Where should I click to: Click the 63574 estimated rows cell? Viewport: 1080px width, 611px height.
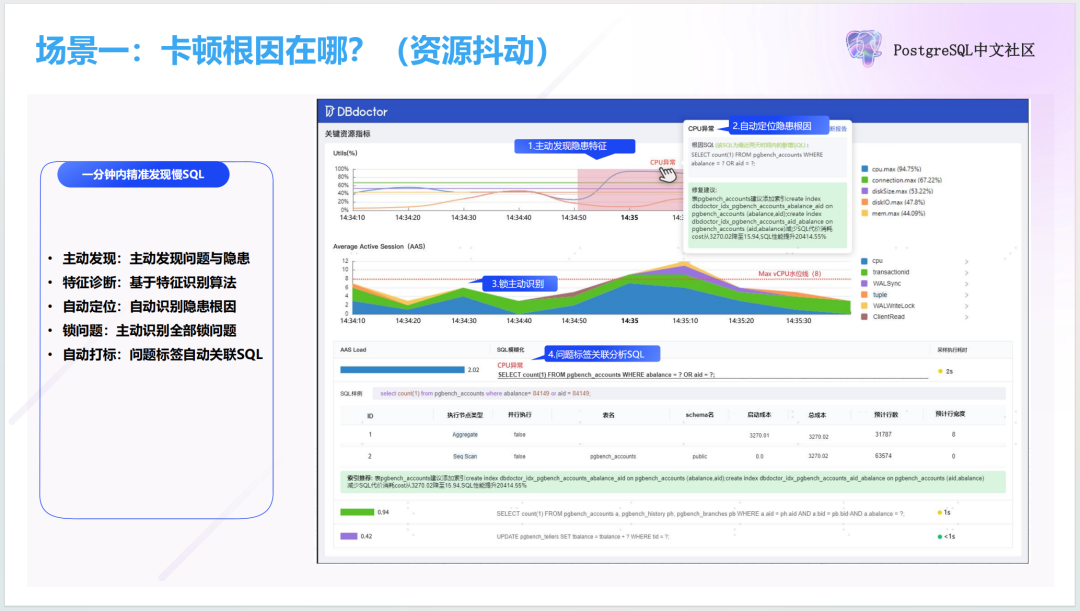tap(883, 456)
